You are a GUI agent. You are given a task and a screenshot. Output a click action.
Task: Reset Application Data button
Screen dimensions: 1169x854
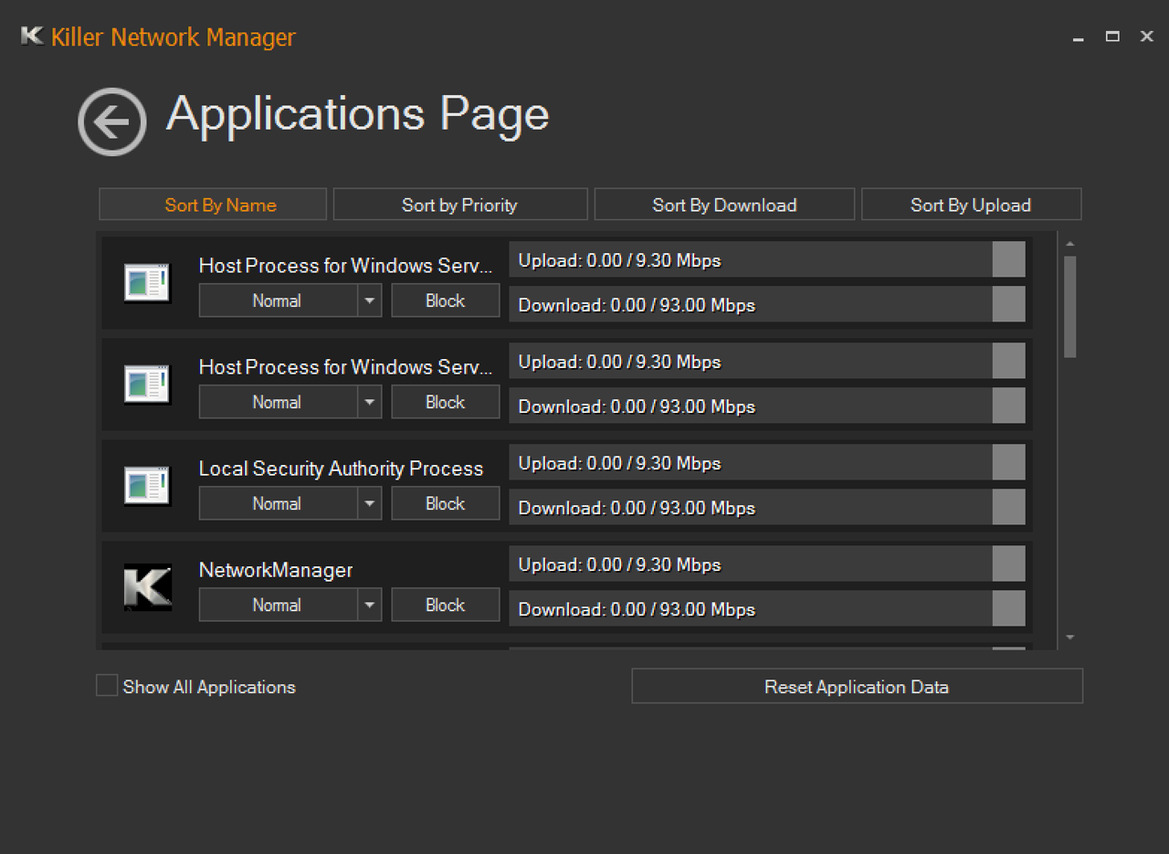pyautogui.click(x=857, y=686)
